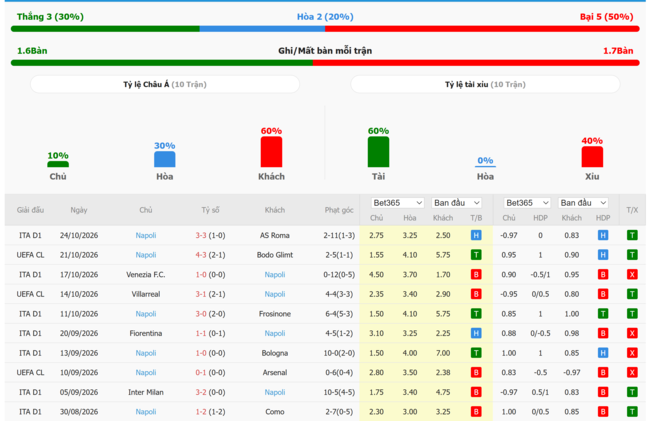Click the T/B badge in the Inter Milan row
This screenshot has height=421, width=650.
476,392
